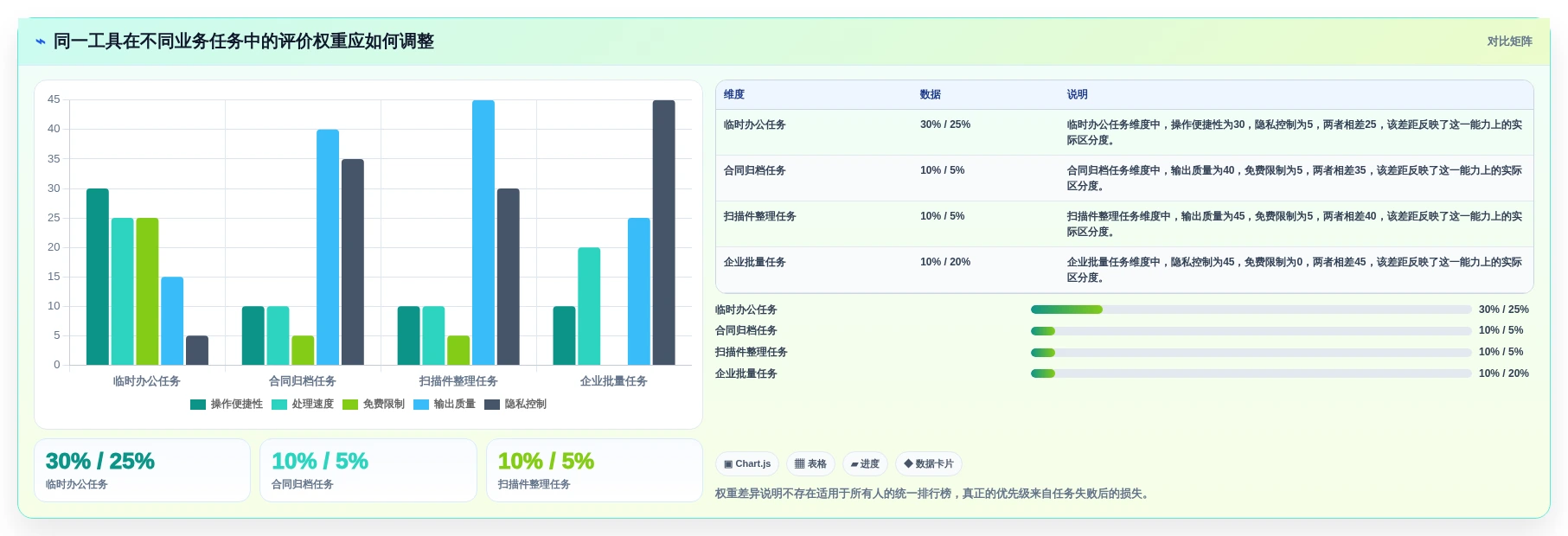Click the 对比矩阵 label in the header
Screen dimensions: 1568x536
coord(1509,41)
